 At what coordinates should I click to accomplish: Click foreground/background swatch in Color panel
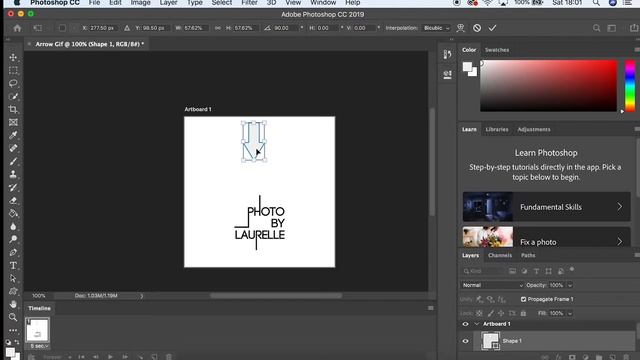point(469,69)
